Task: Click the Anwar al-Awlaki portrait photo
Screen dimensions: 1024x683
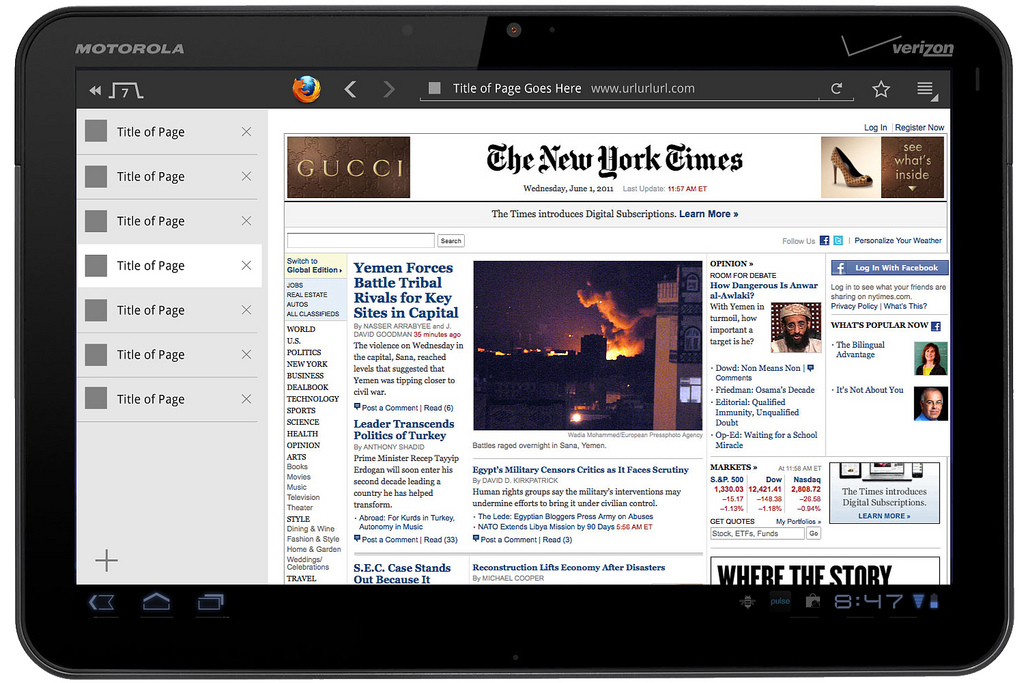Action: [795, 327]
